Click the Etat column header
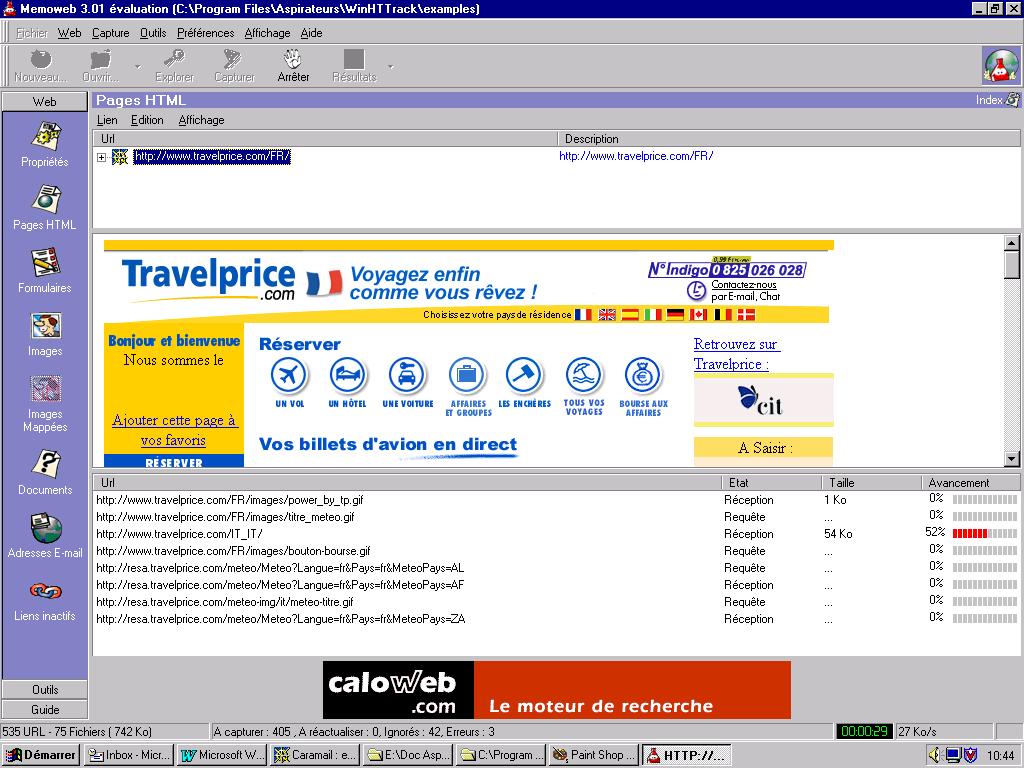 pos(771,483)
